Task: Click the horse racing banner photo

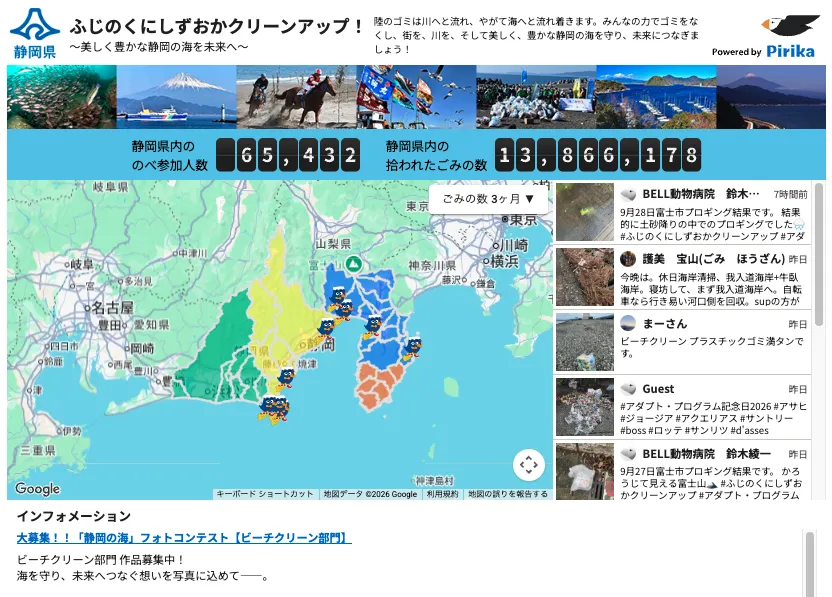Action: click(297, 97)
